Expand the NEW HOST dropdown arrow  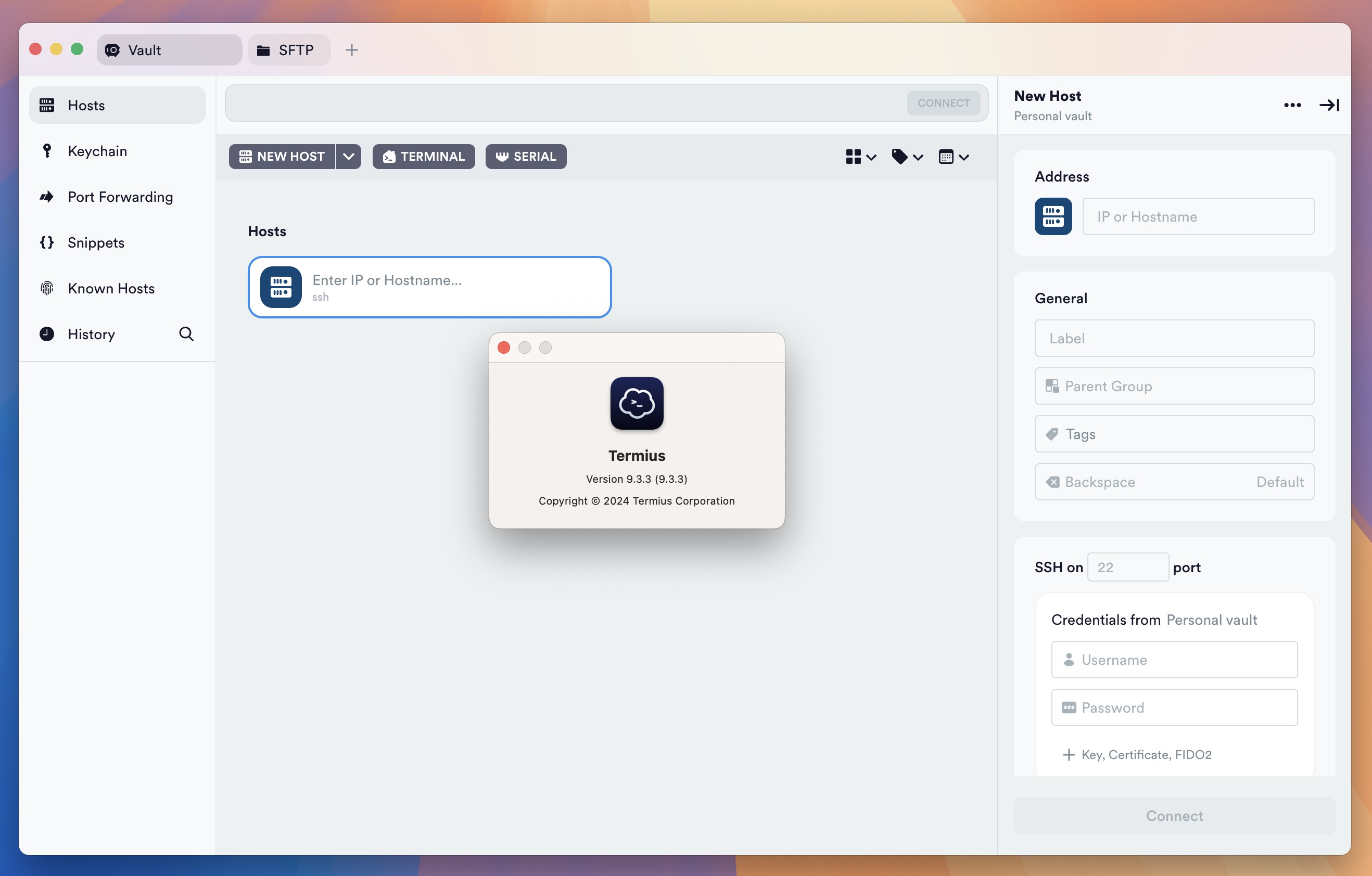[348, 156]
